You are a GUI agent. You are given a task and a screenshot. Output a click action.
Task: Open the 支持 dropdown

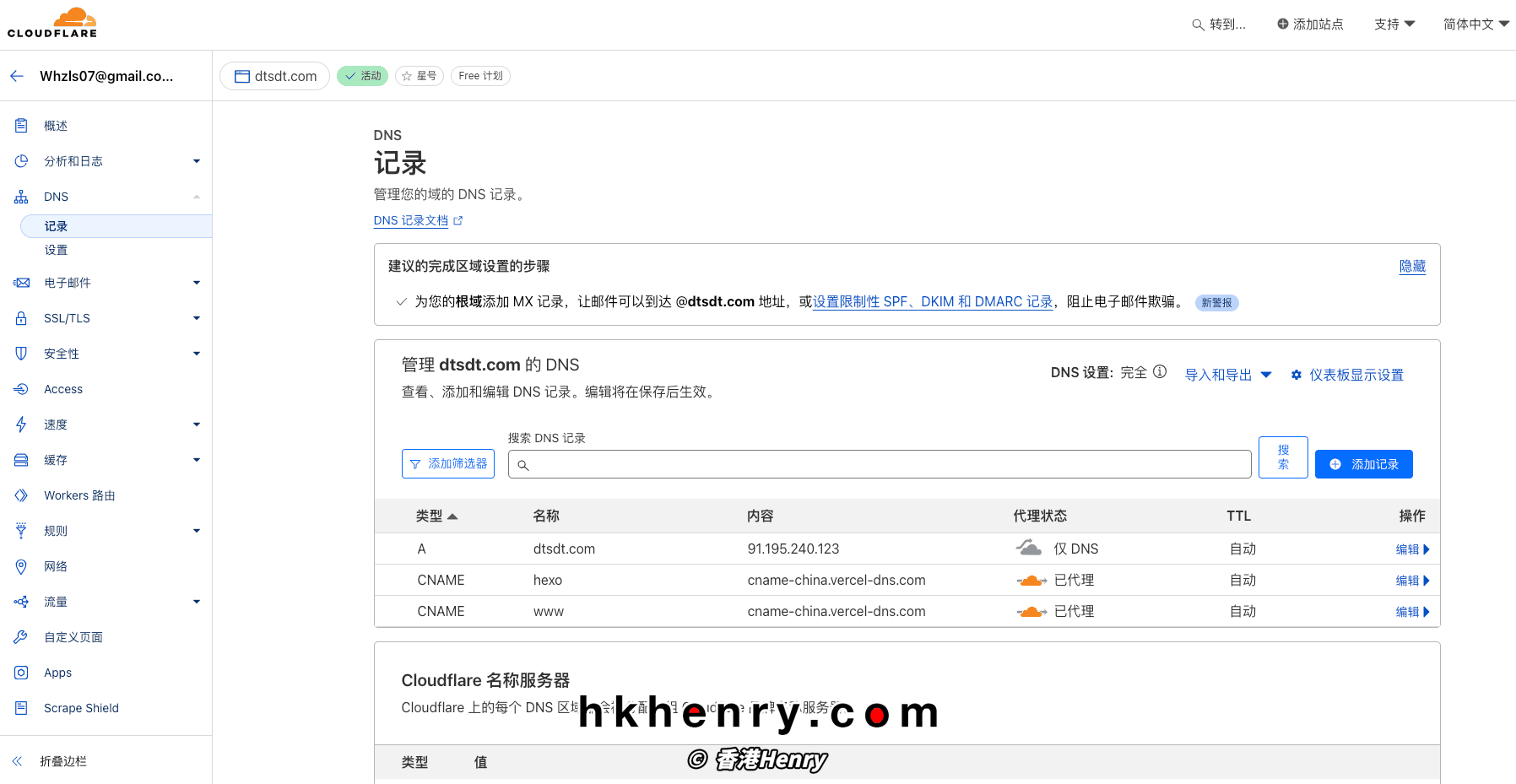[1394, 24]
